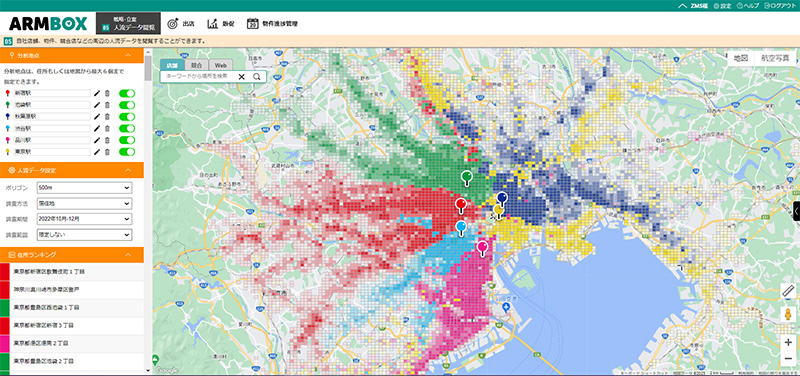Select the 人流データ閲覧 menu tab
800x376 pixels.
(128, 23)
